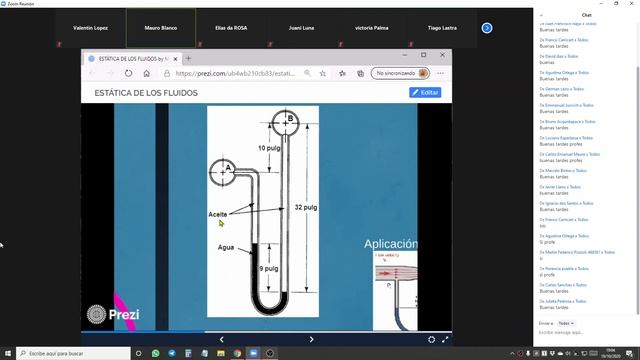Viewport: 640px width, 360px height.
Task: Show hidden system tray icons
Action: click(513, 353)
